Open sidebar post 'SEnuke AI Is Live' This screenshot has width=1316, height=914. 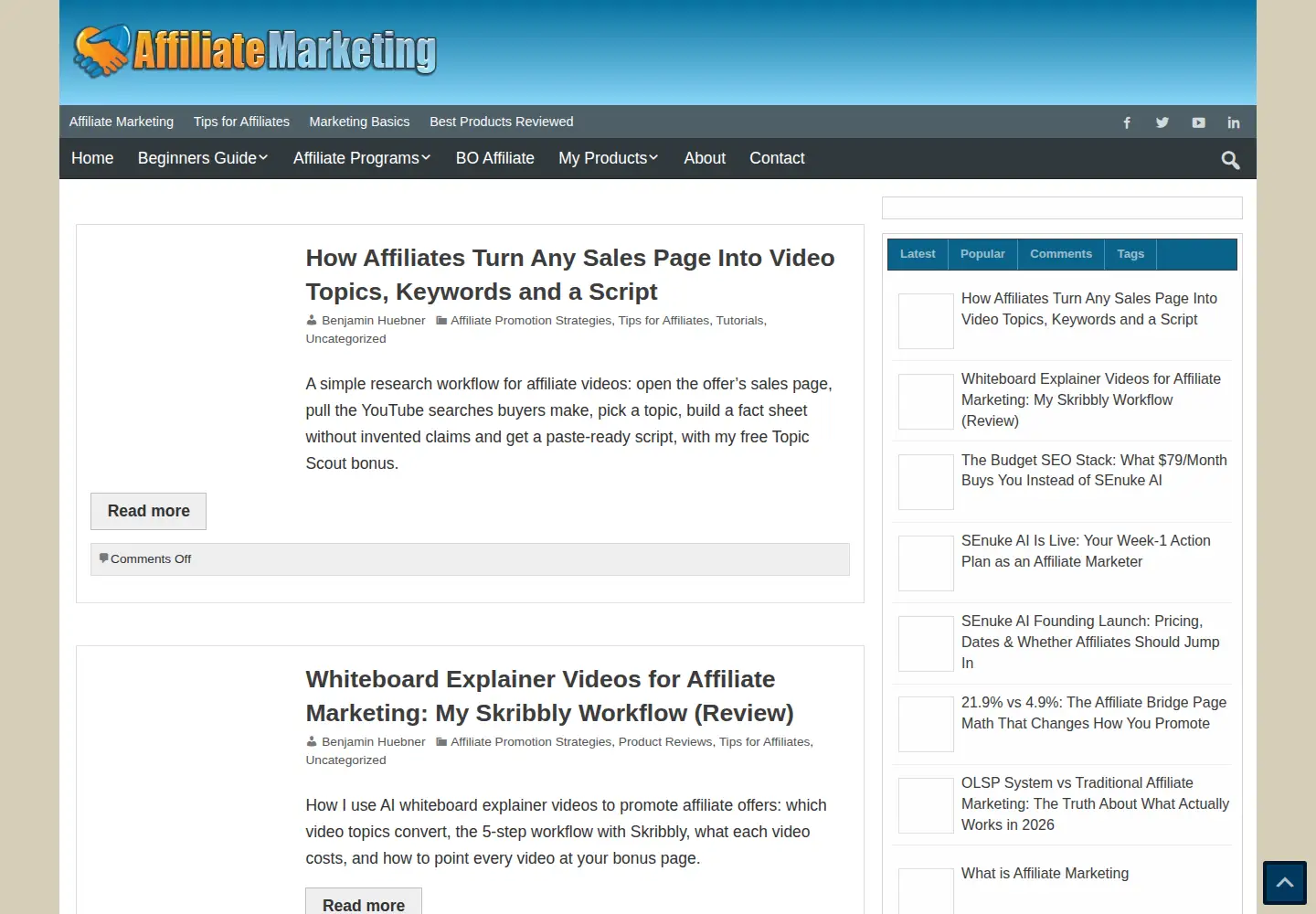1086,551
